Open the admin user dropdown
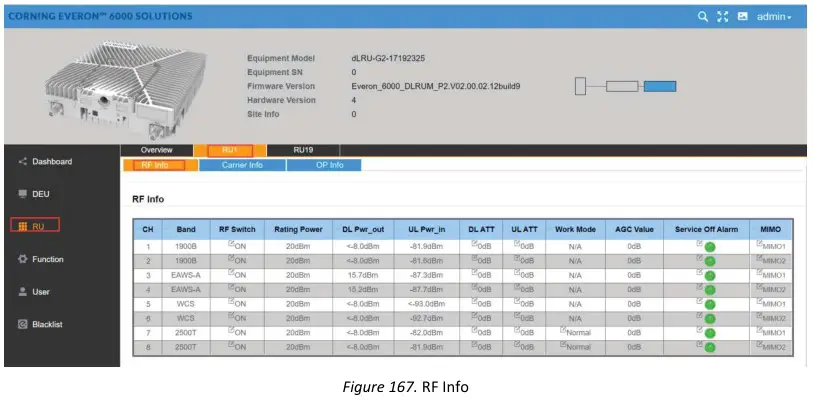The height and width of the screenshot is (401, 813). 774,17
